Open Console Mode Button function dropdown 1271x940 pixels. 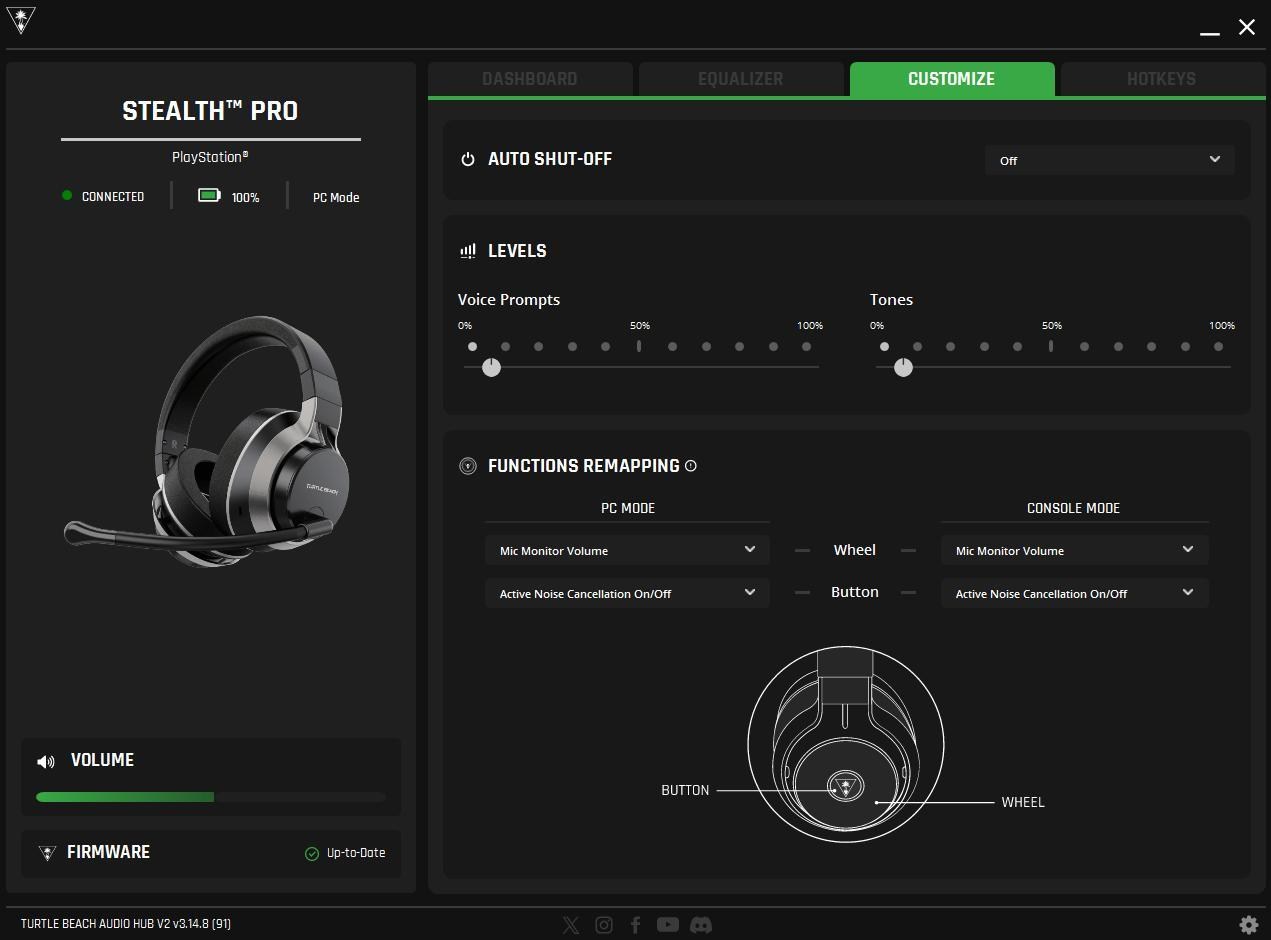click(1074, 593)
